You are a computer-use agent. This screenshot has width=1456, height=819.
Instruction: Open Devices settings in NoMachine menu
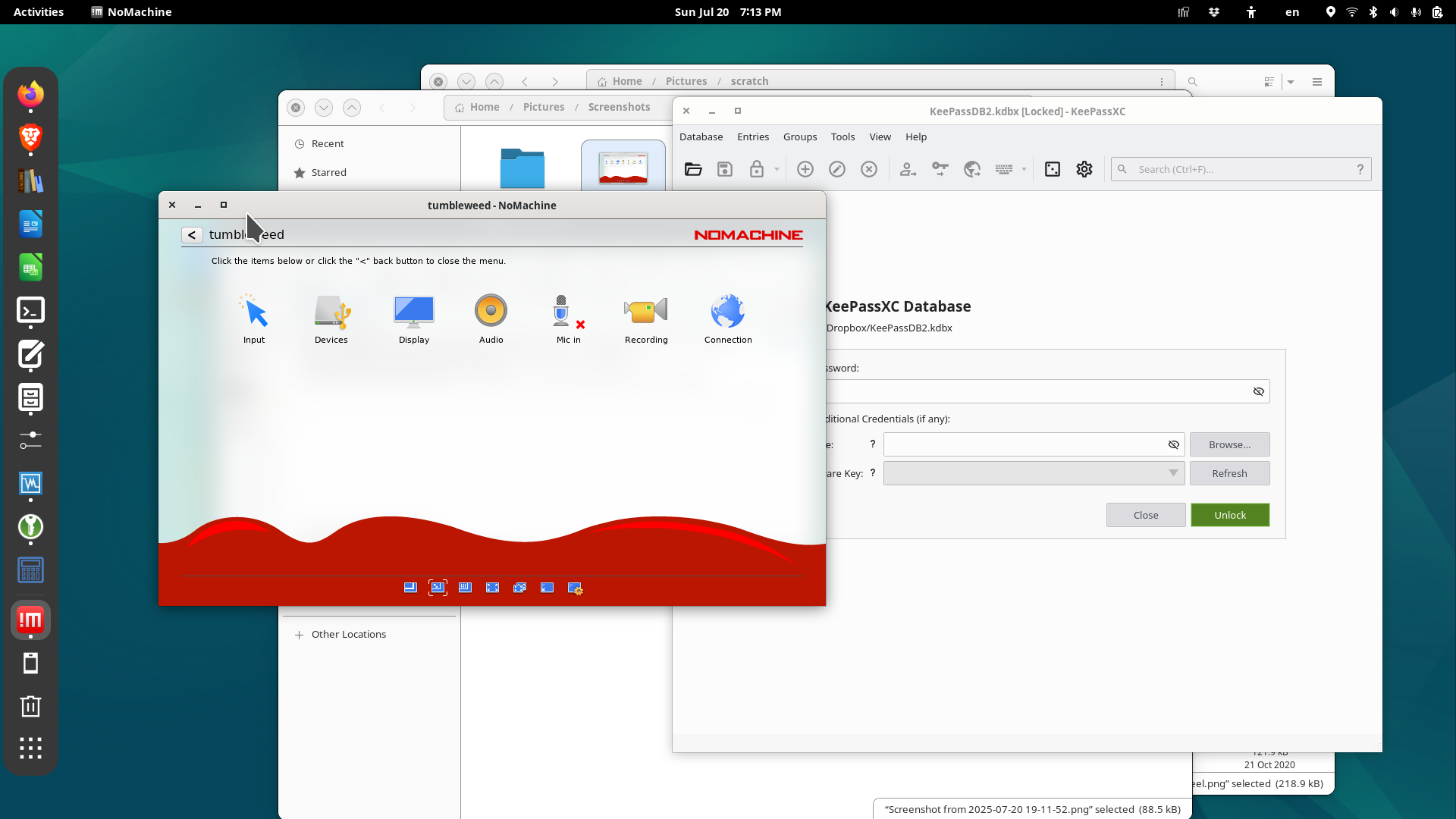point(331,318)
